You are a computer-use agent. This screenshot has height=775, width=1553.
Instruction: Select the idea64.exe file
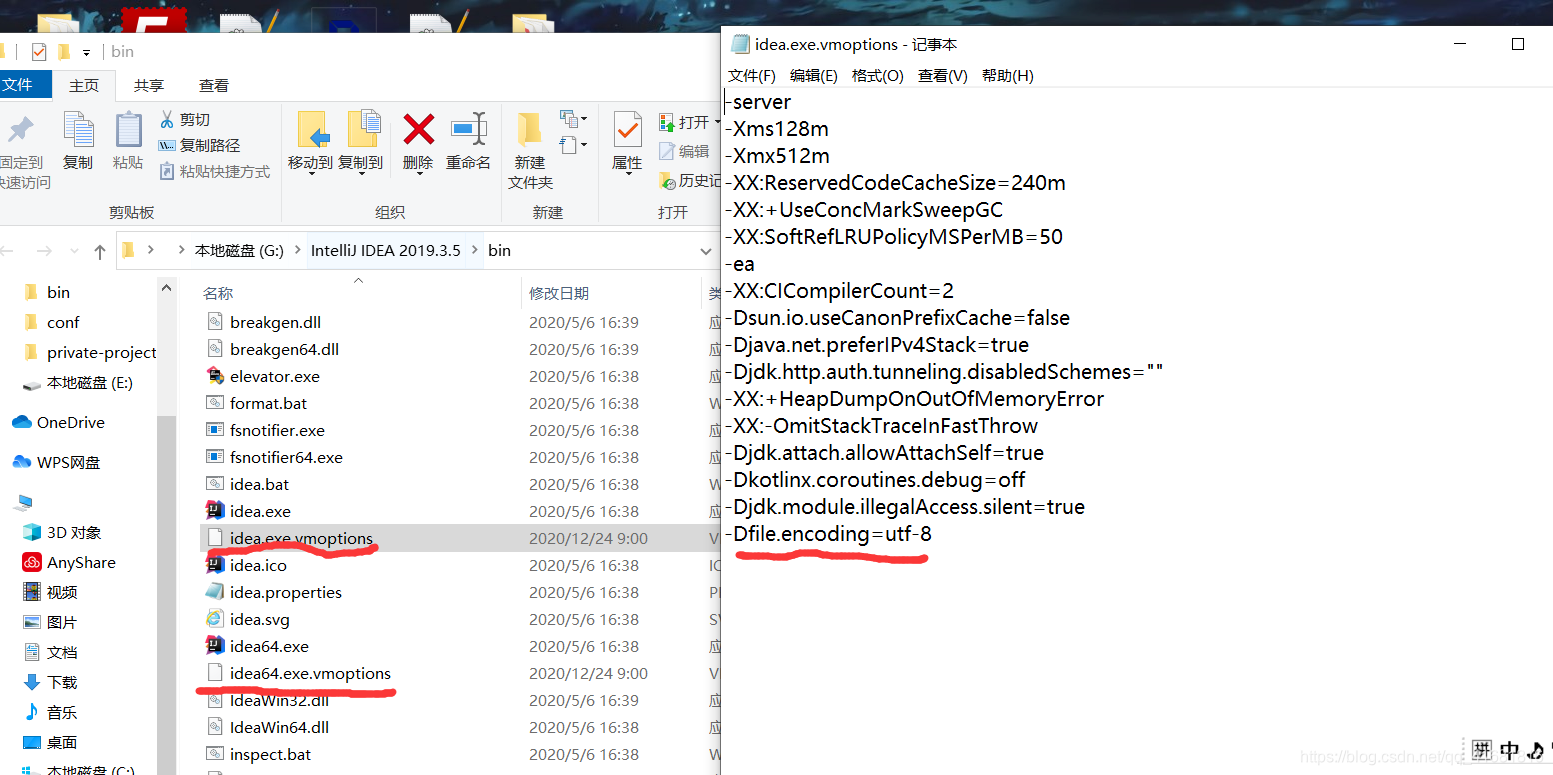269,646
